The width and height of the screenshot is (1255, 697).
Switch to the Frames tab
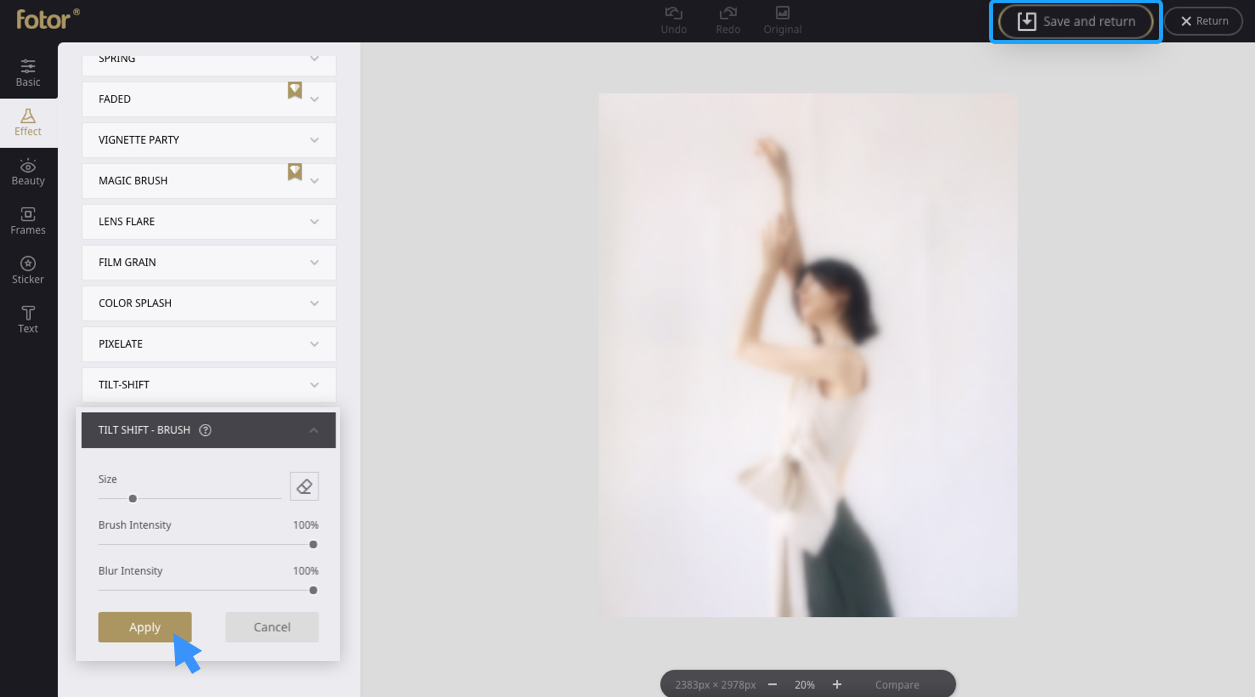click(28, 221)
